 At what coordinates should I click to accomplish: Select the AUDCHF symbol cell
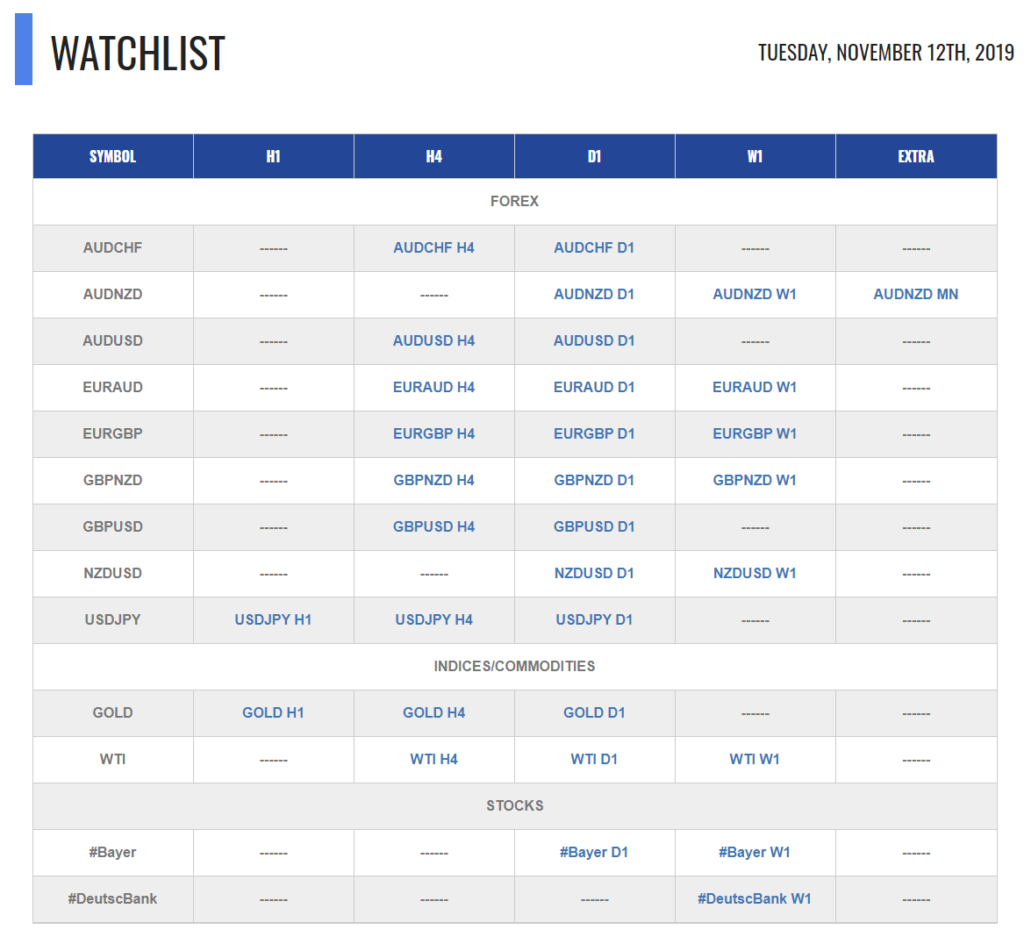pos(113,247)
